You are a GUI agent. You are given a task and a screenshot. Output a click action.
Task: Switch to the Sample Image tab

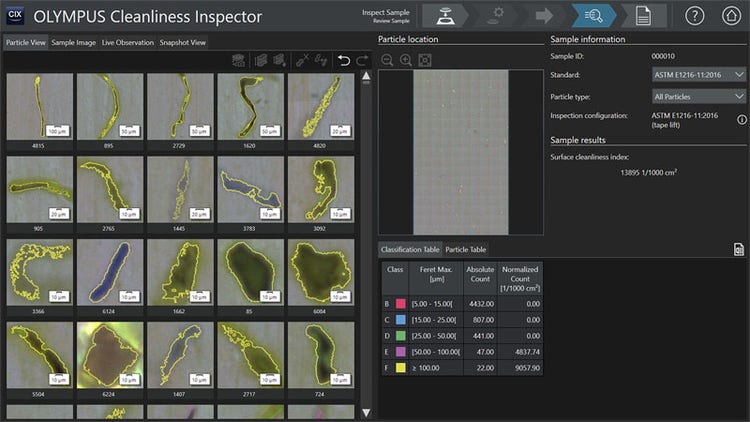click(x=73, y=43)
